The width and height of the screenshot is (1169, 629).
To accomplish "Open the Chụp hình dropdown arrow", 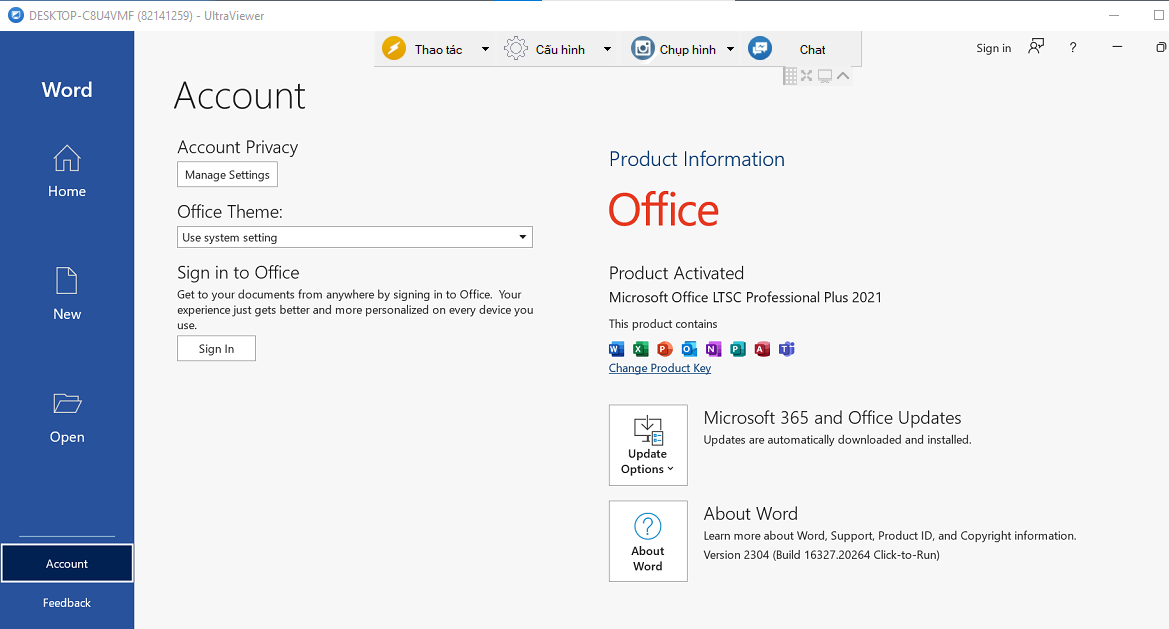I will [x=731, y=49].
